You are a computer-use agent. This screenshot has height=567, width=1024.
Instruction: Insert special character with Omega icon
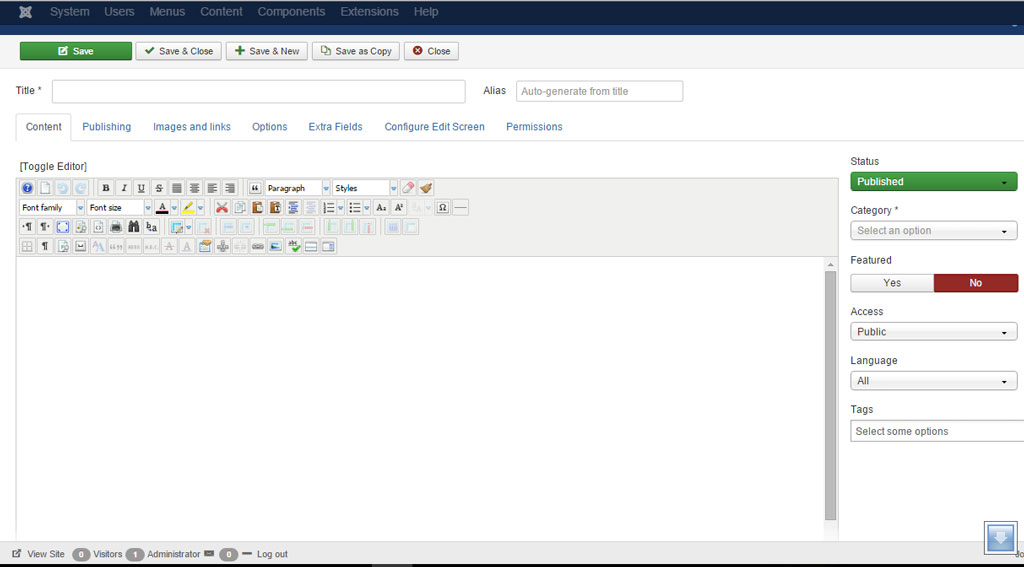[443, 208]
